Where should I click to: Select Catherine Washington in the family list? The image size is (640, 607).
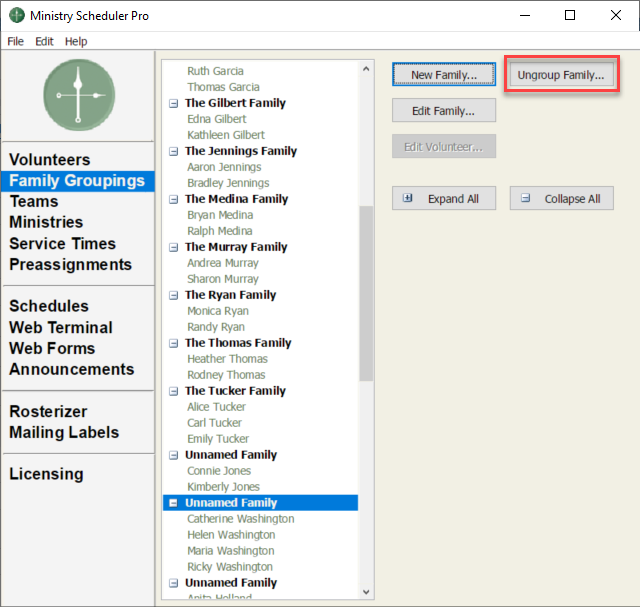(240, 519)
